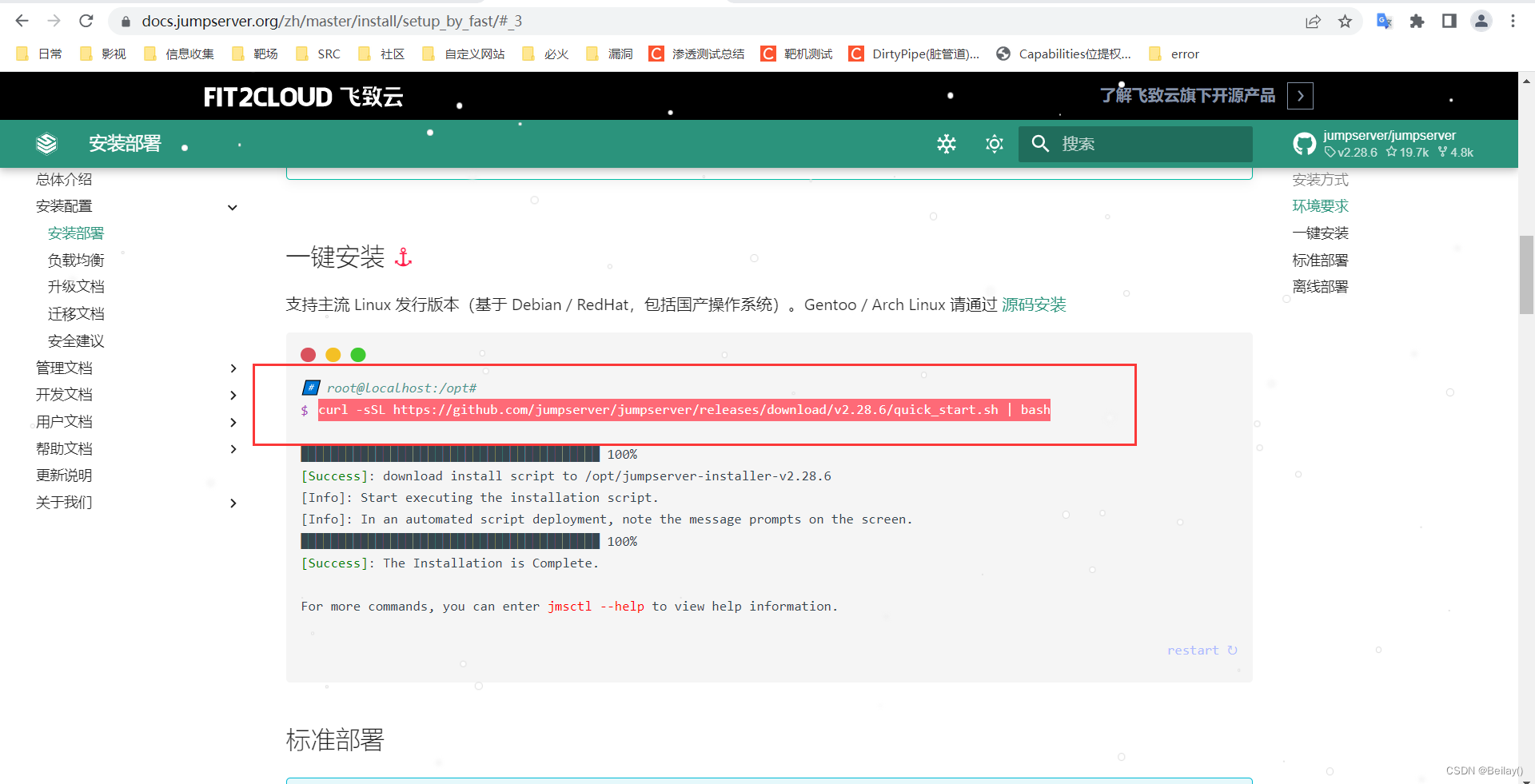1535x784 pixels.
Task: Toggle the browser side panel
Action: (1449, 22)
